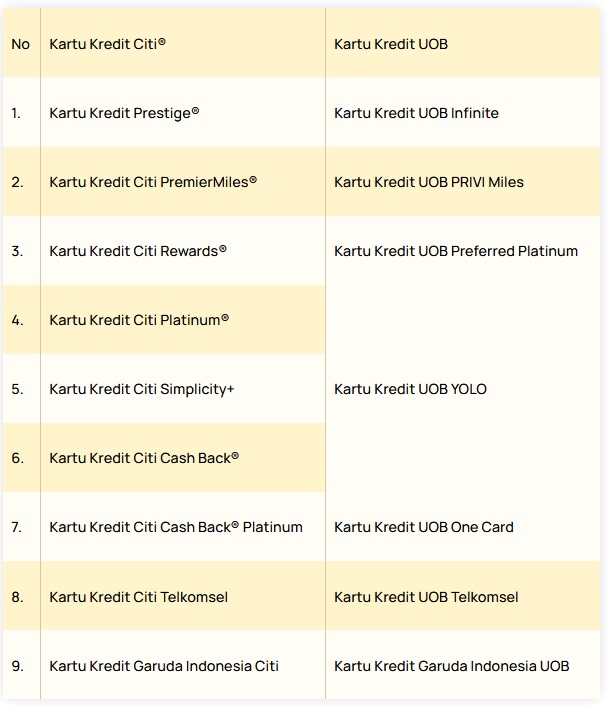This screenshot has width=608, height=705.
Task: Click the "Kartu Kredit UOB" column header
Action: 390,44
